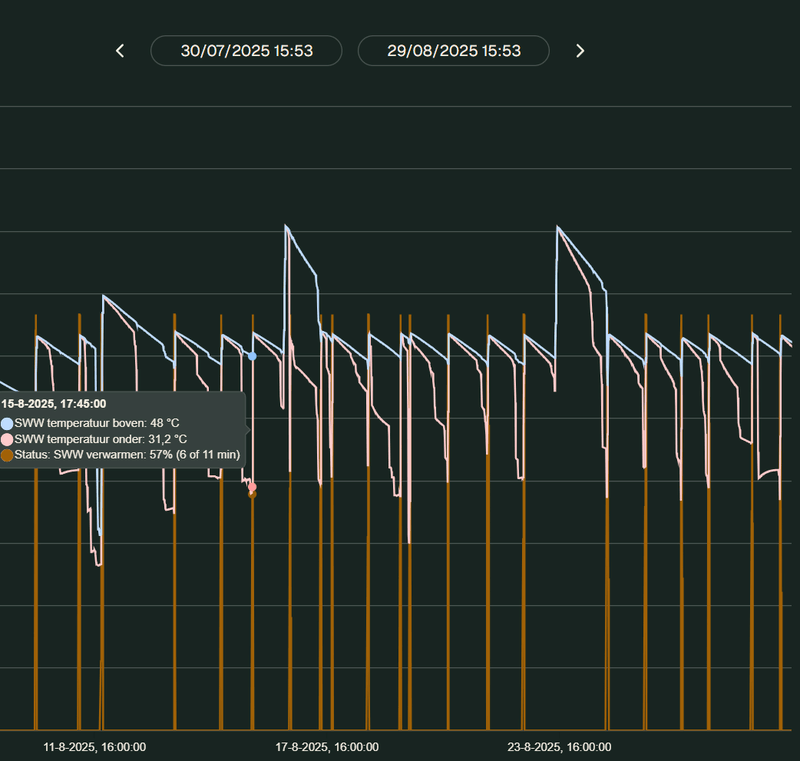Click the pink data point on the chart
800x761 pixels.
[252, 487]
